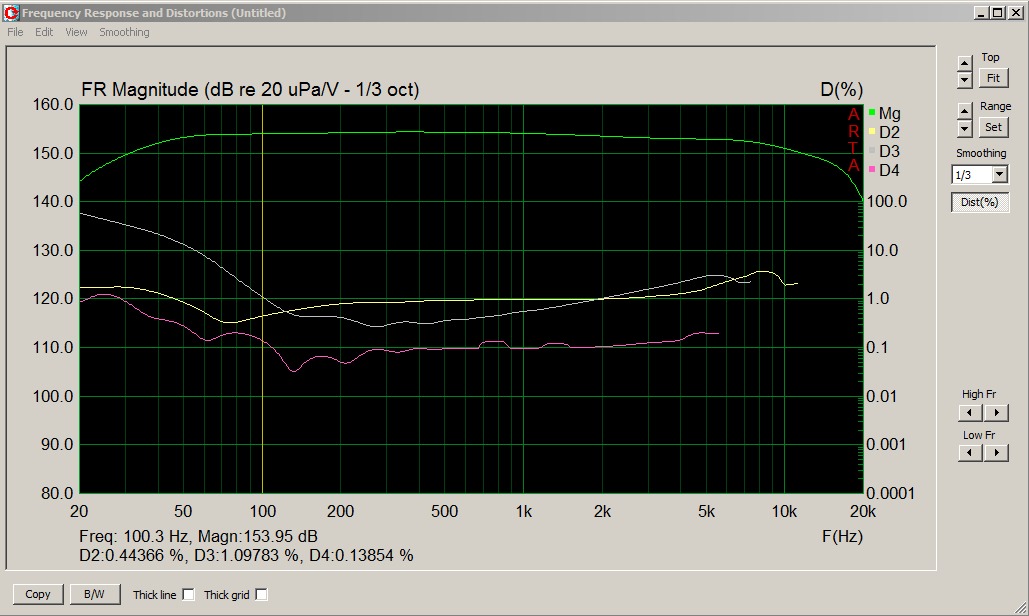
Task: Enable the Thick line checkbox
Action: (188, 594)
